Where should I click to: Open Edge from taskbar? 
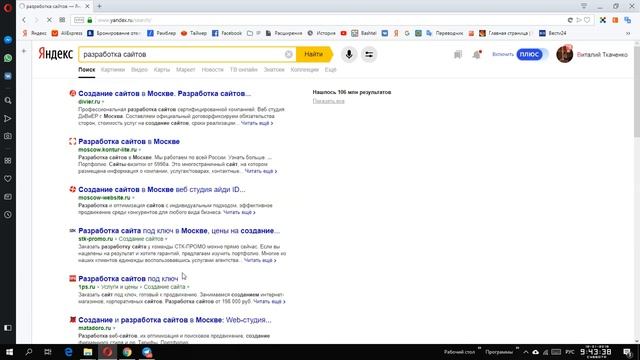pyautogui.click(x=68, y=352)
